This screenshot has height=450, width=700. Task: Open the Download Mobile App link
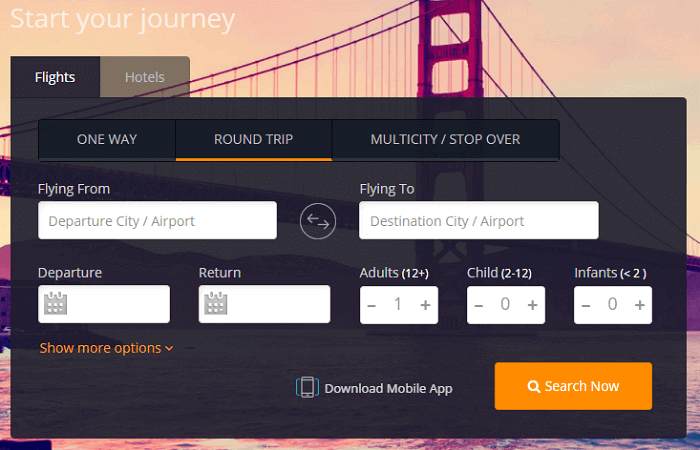388,388
